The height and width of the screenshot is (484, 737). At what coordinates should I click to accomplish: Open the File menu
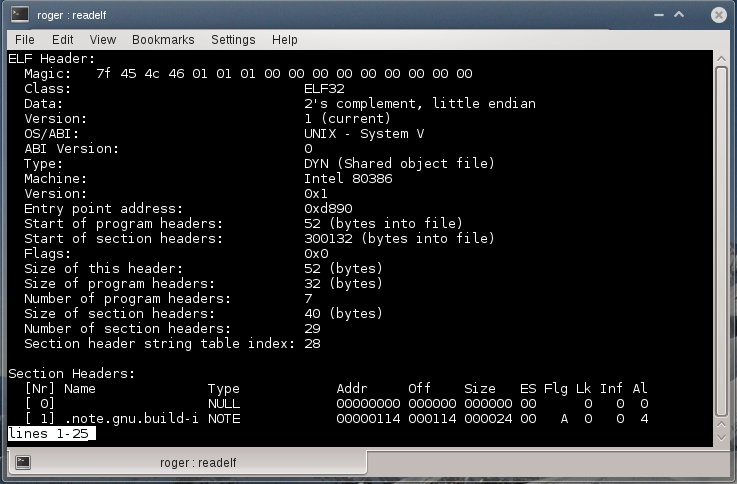(x=25, y=40)
